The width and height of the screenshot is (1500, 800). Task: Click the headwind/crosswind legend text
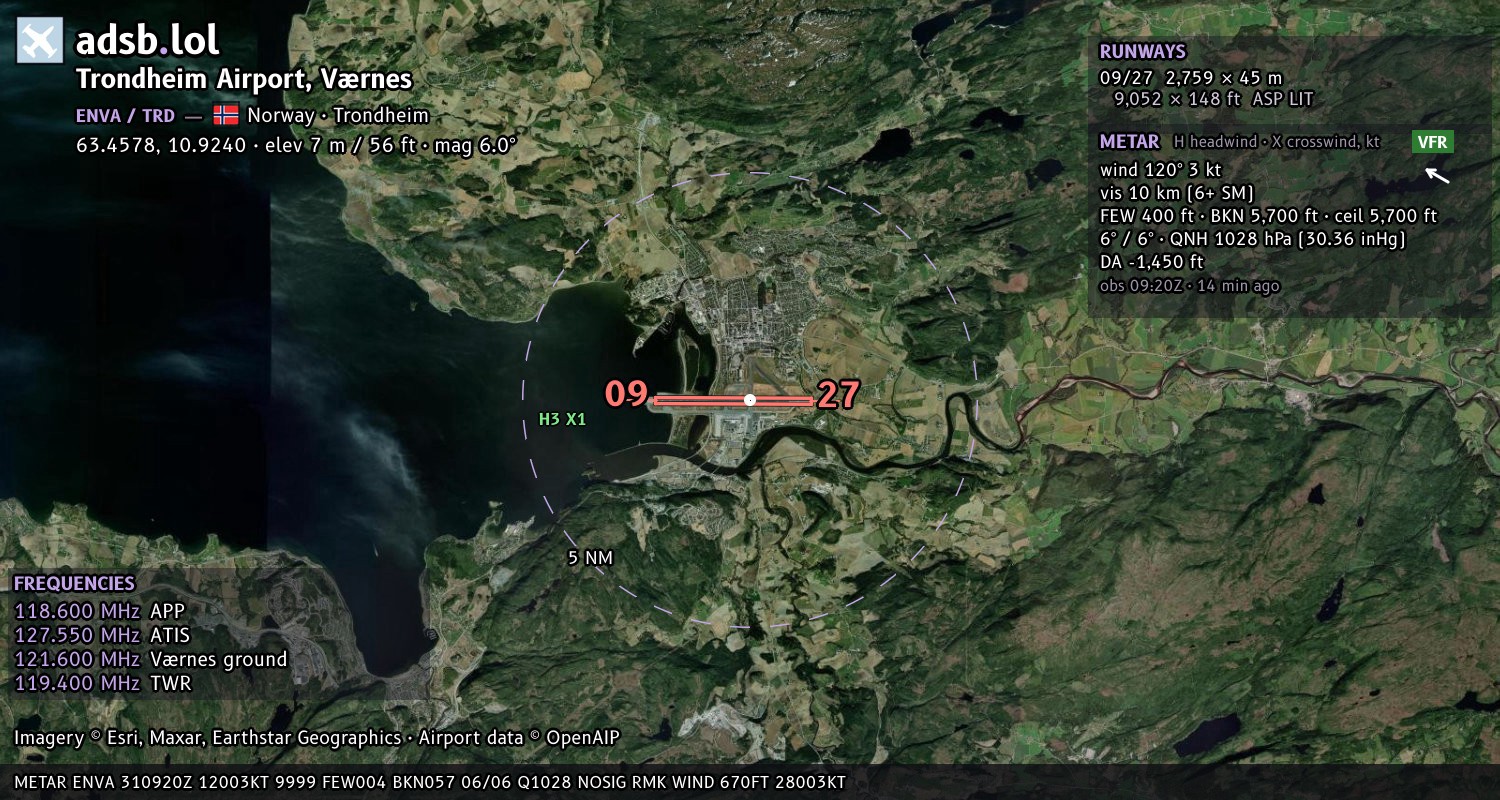pyautogui.click(x=1277, y=142)
